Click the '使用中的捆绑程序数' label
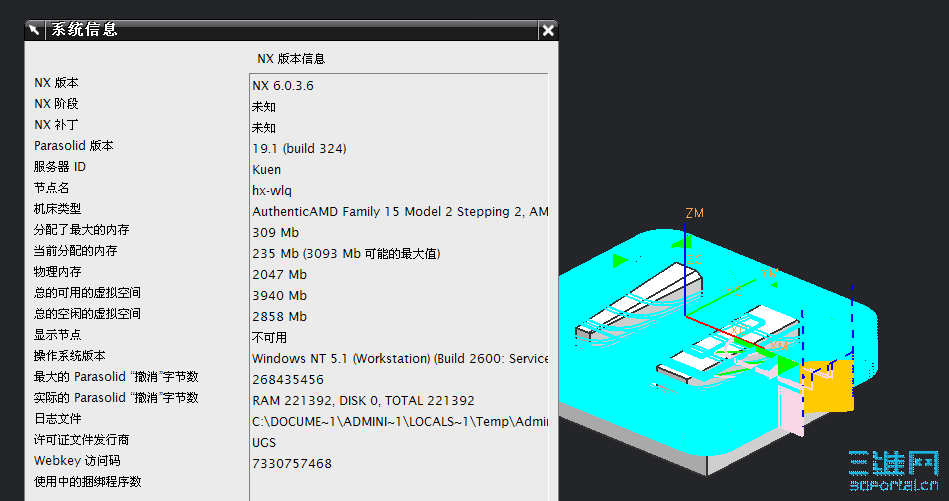Screen dimensions: 949x501 tap(87, 482)
